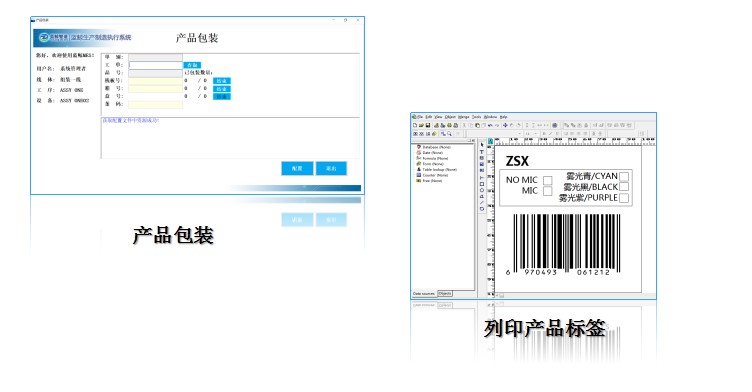Click the white 工单 input field
Viewport: 752px width, 392px height.
point(155,65)
